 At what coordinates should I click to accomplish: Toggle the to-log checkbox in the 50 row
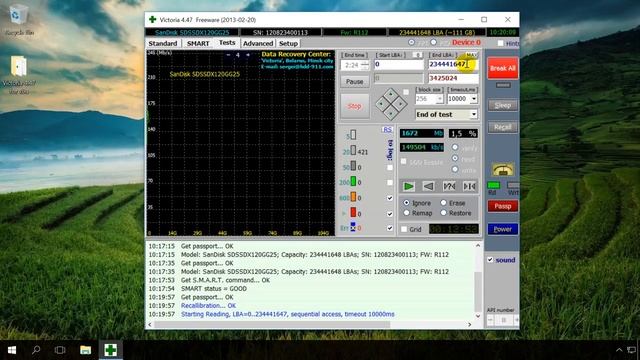point(390,167)
